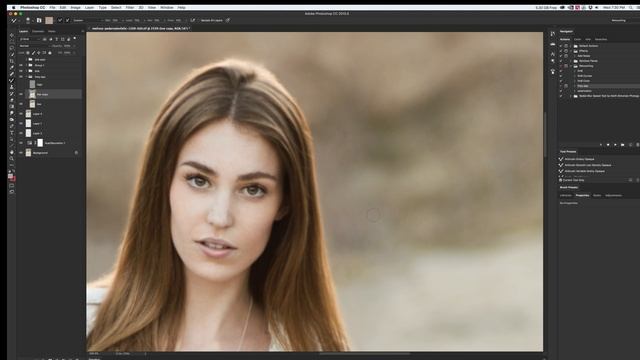Select the History Brush tool
This screenshot has width=640, height=360.
point(12,93)
